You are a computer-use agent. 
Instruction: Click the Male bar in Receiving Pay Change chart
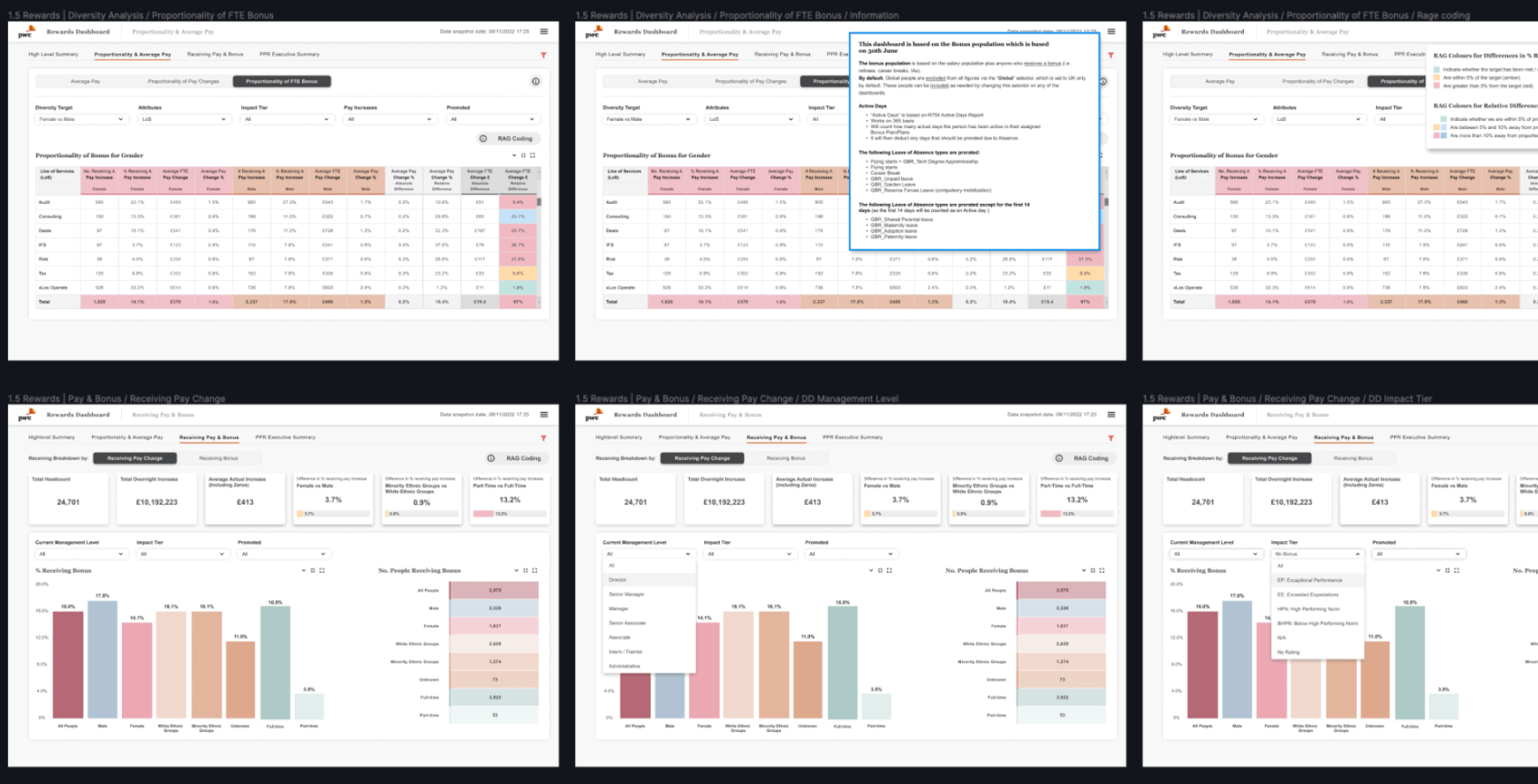pos(102,659)
